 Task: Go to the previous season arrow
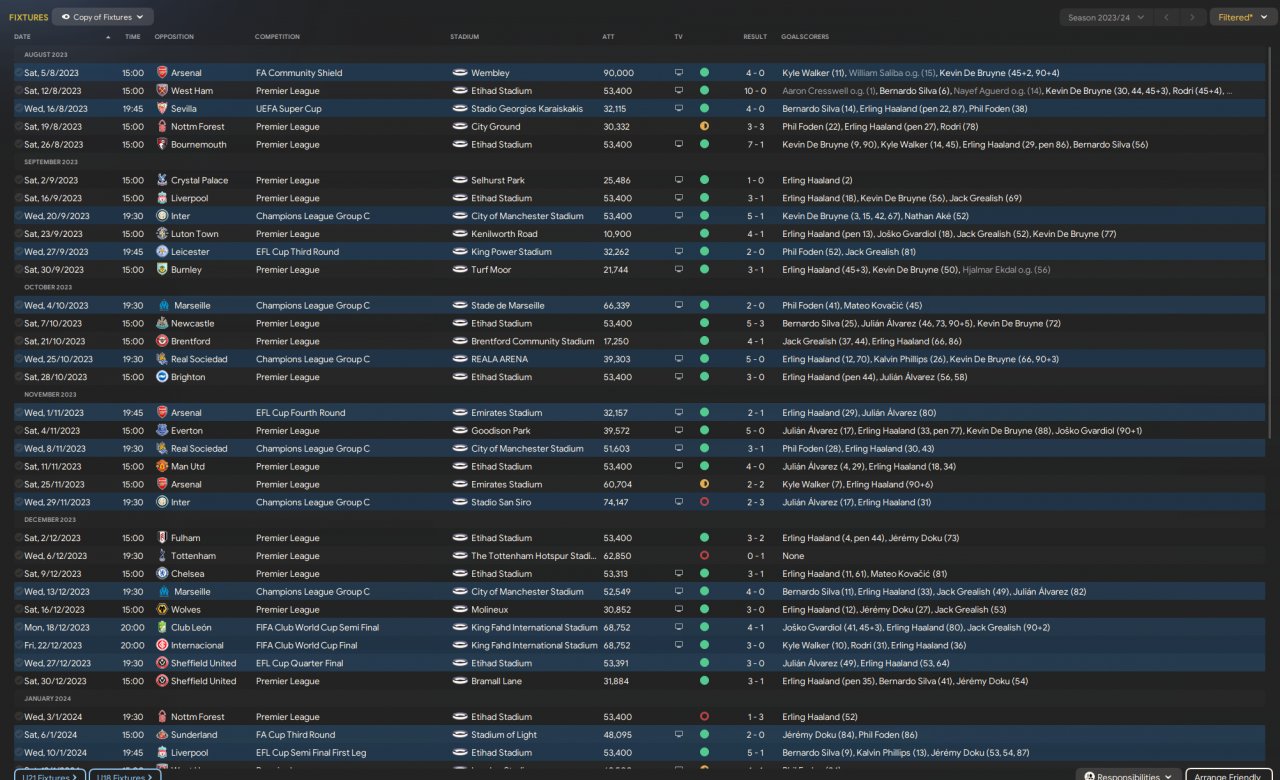point(1166,17)
